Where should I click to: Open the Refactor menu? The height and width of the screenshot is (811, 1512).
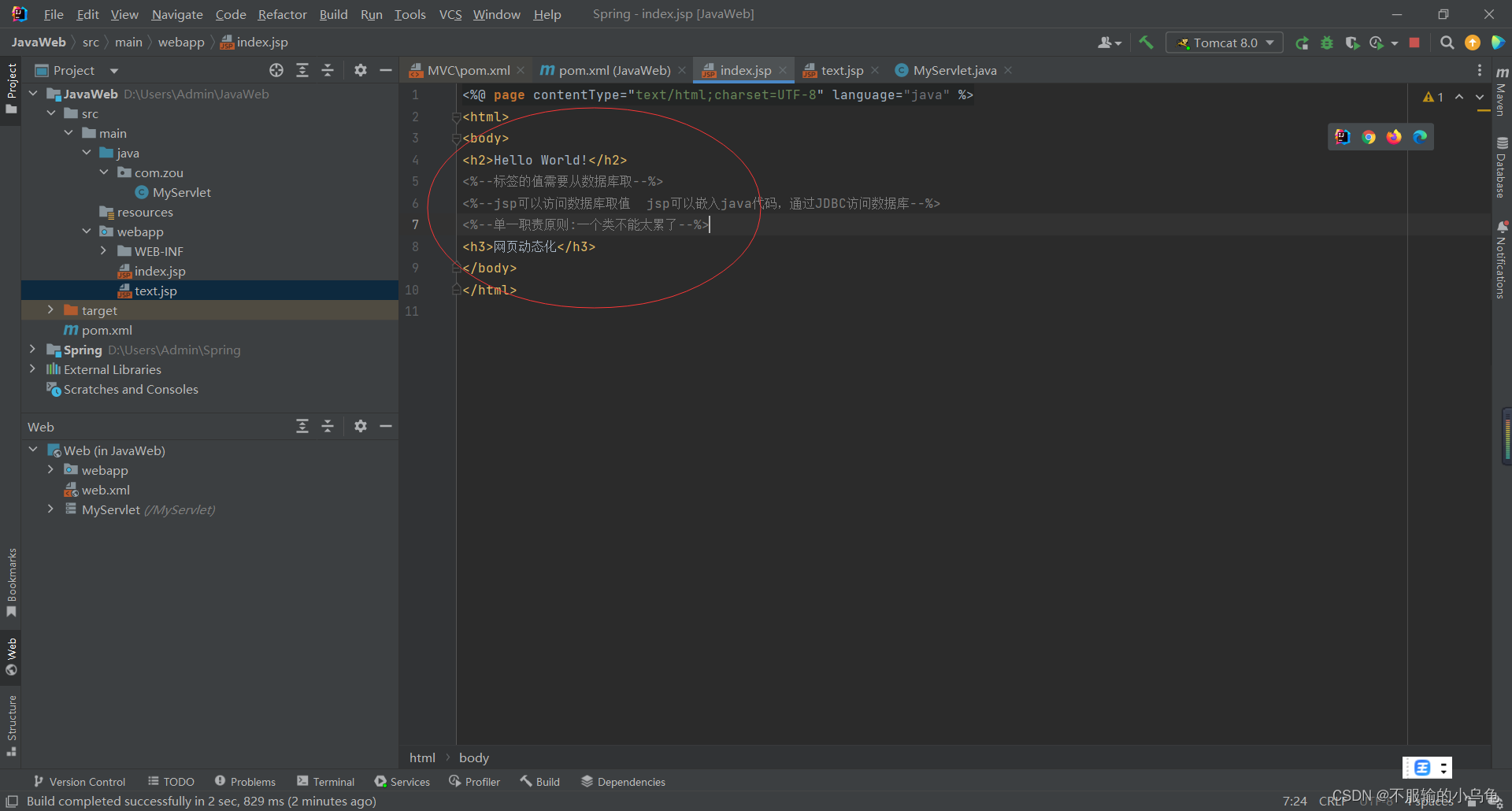pyautogui.click(x=282, y=14)
